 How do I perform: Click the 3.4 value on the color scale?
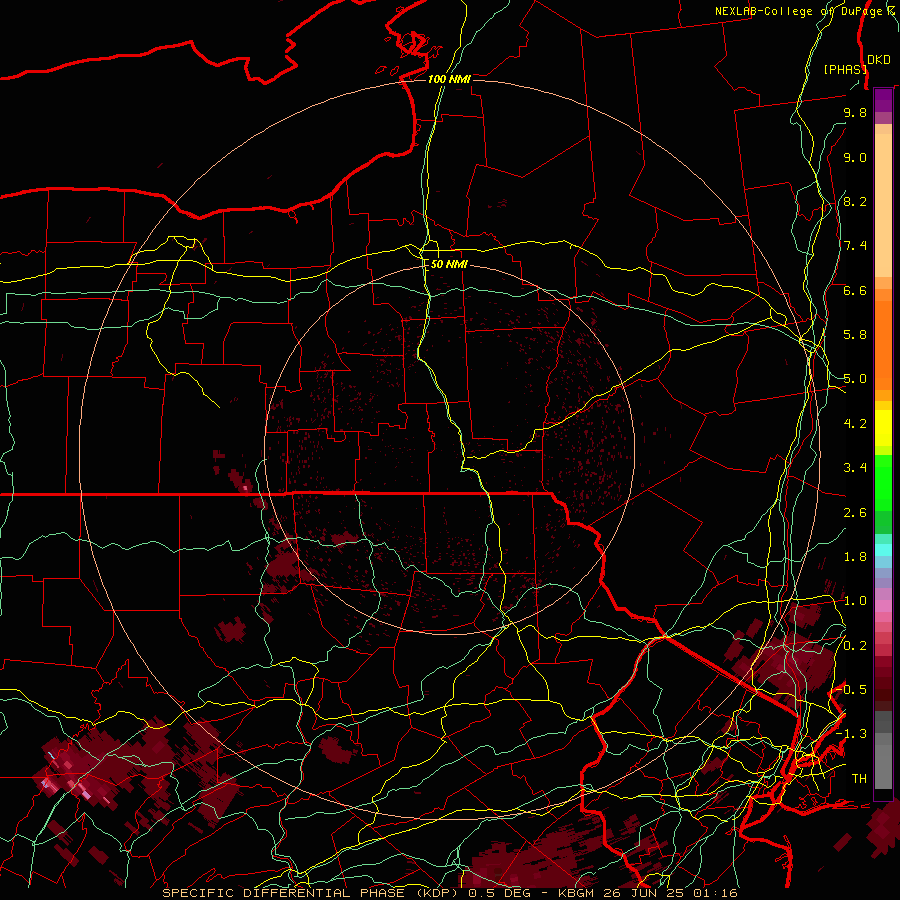855,468
